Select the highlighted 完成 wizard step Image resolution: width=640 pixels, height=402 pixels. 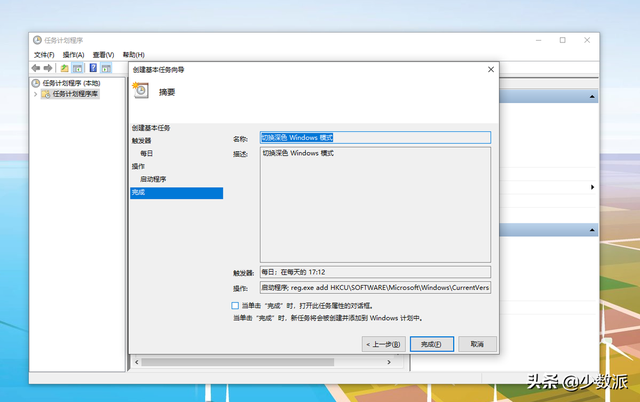(176, 193)
